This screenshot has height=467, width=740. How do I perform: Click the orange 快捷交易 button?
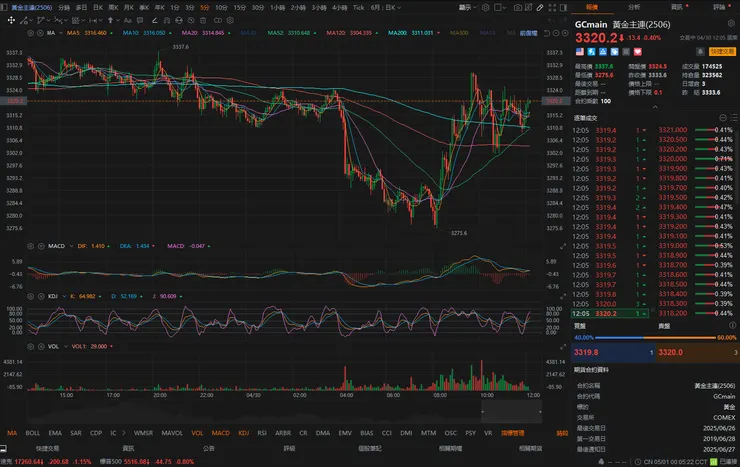tap(722, 49)
